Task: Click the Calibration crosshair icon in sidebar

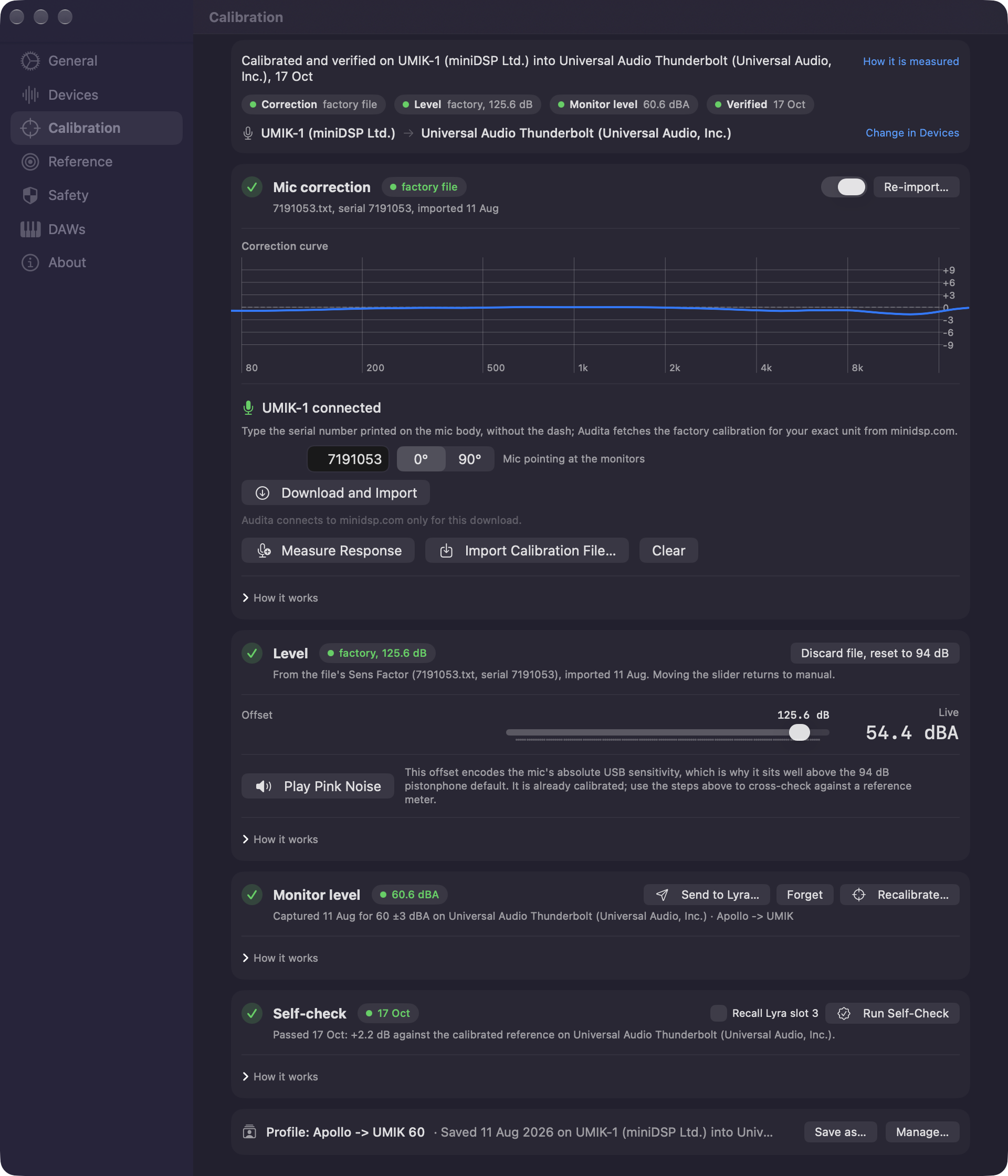Action: 30,128
